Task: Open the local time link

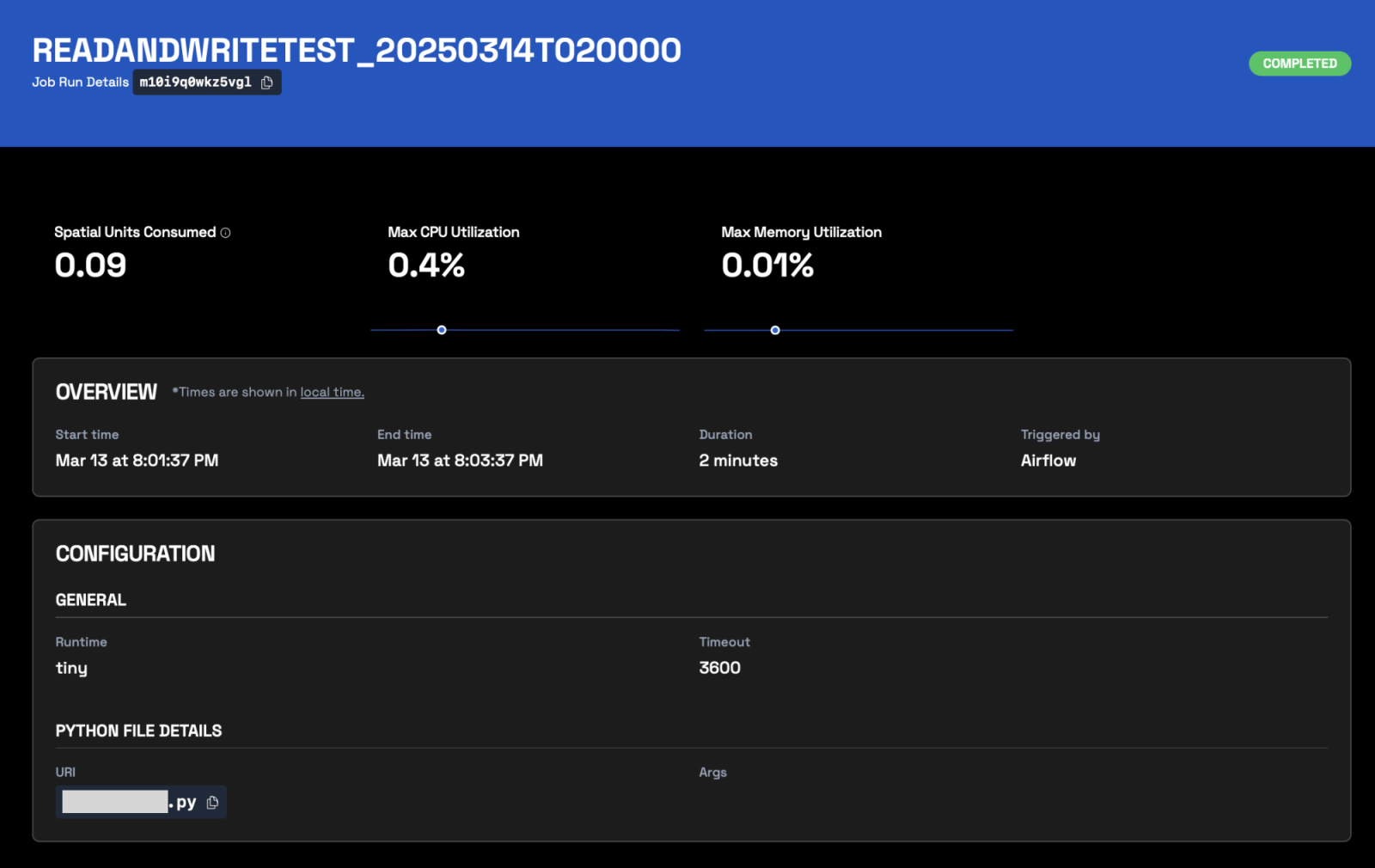Action: (332, 392)
